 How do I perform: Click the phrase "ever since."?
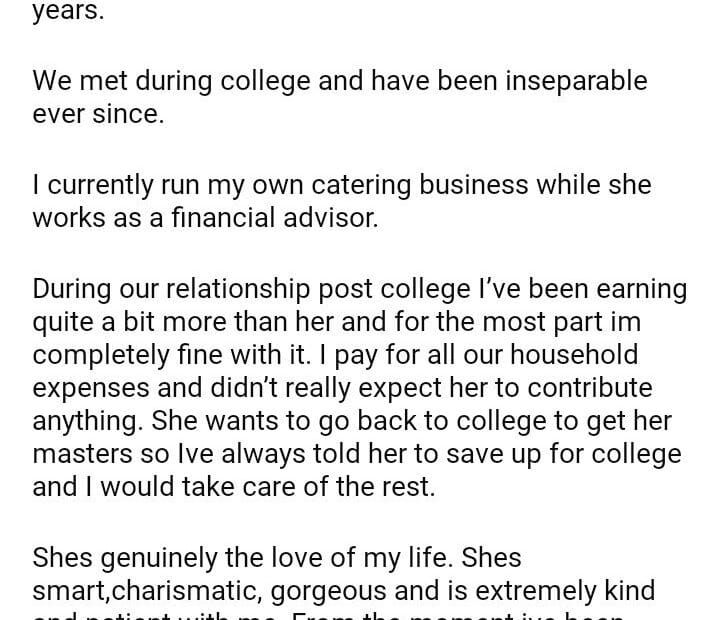coord(97,114)
